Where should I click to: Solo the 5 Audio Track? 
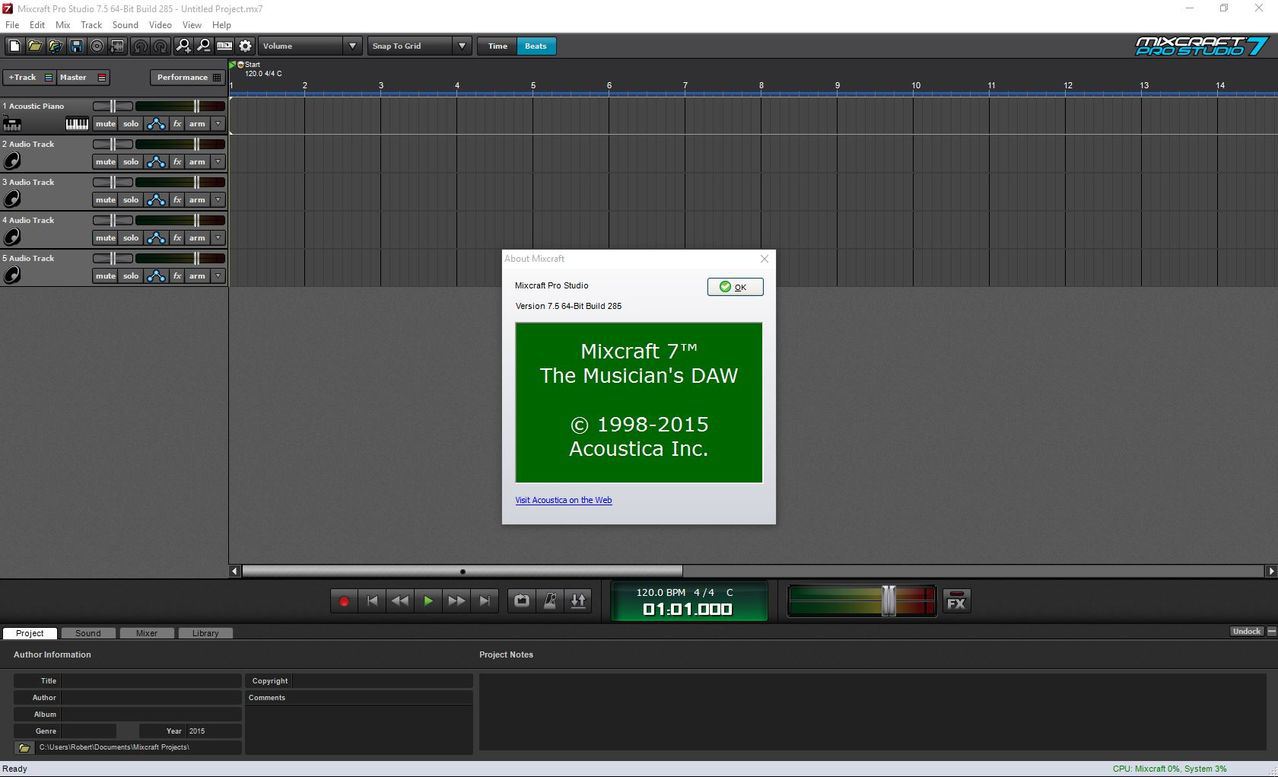pos(131,276)
